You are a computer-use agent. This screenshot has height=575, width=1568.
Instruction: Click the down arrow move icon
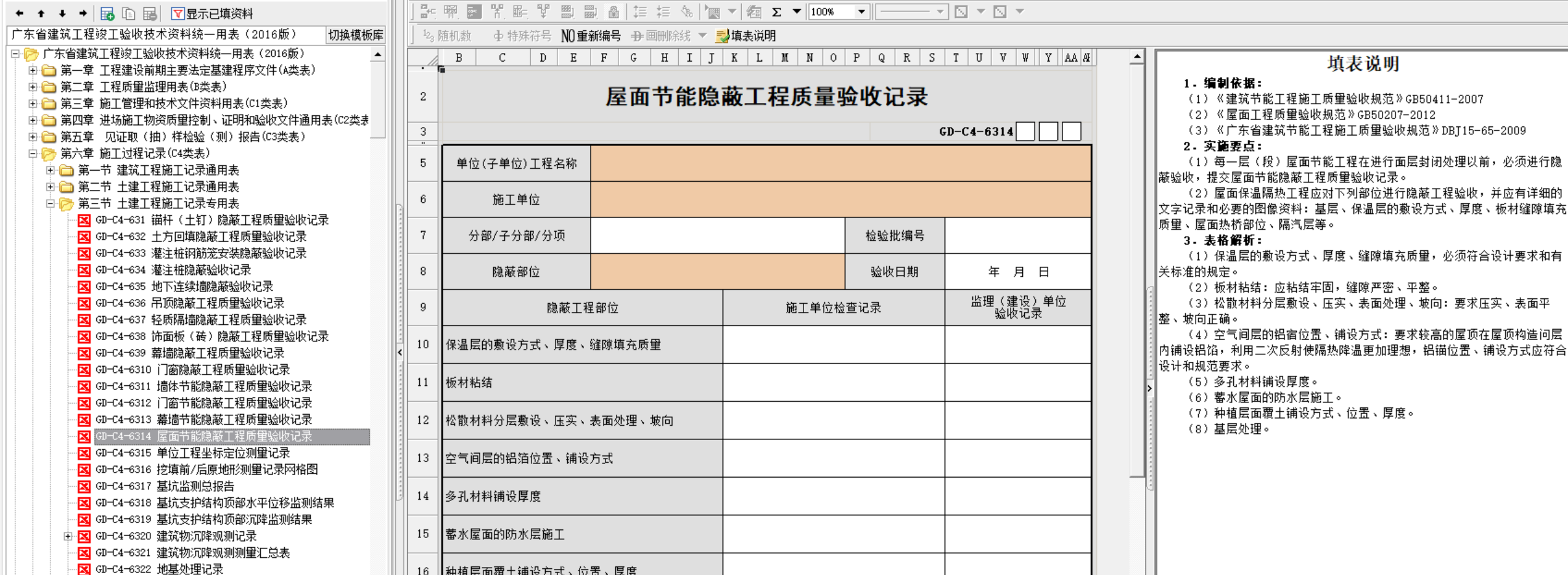(x=62, y=13)
